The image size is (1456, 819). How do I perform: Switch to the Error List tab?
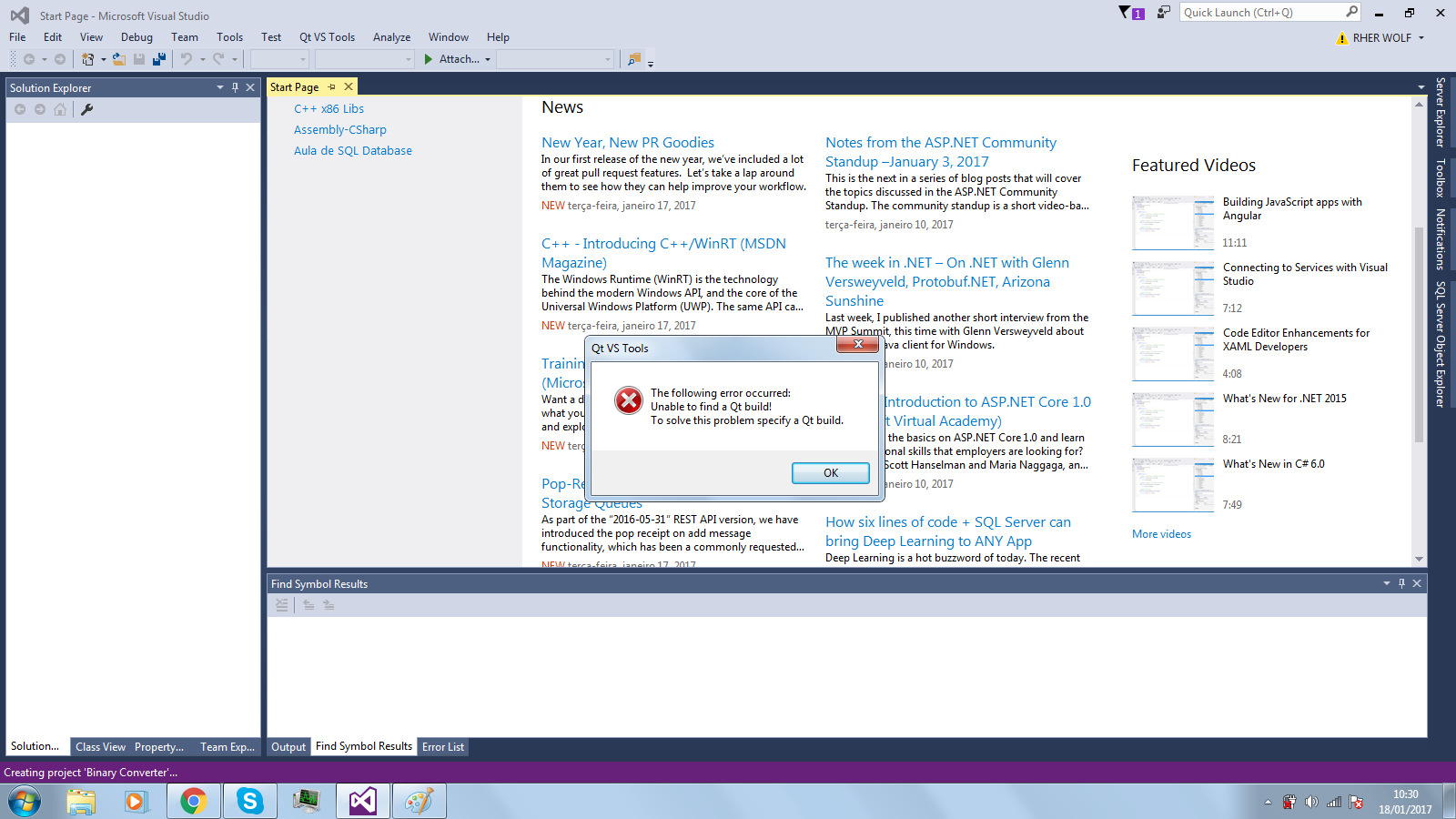tap(443, 747)
